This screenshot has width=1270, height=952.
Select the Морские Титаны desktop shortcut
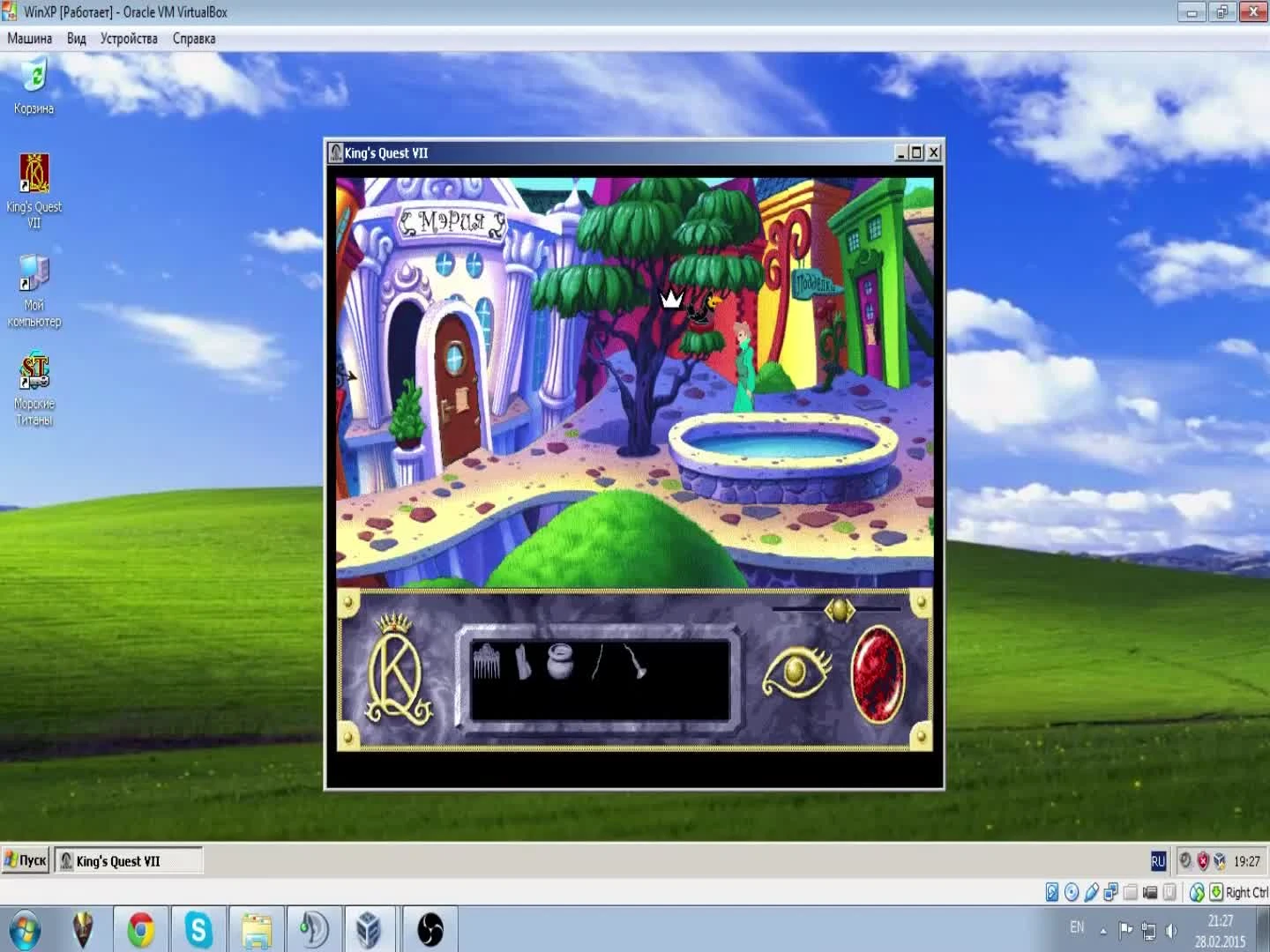[34, 390]
